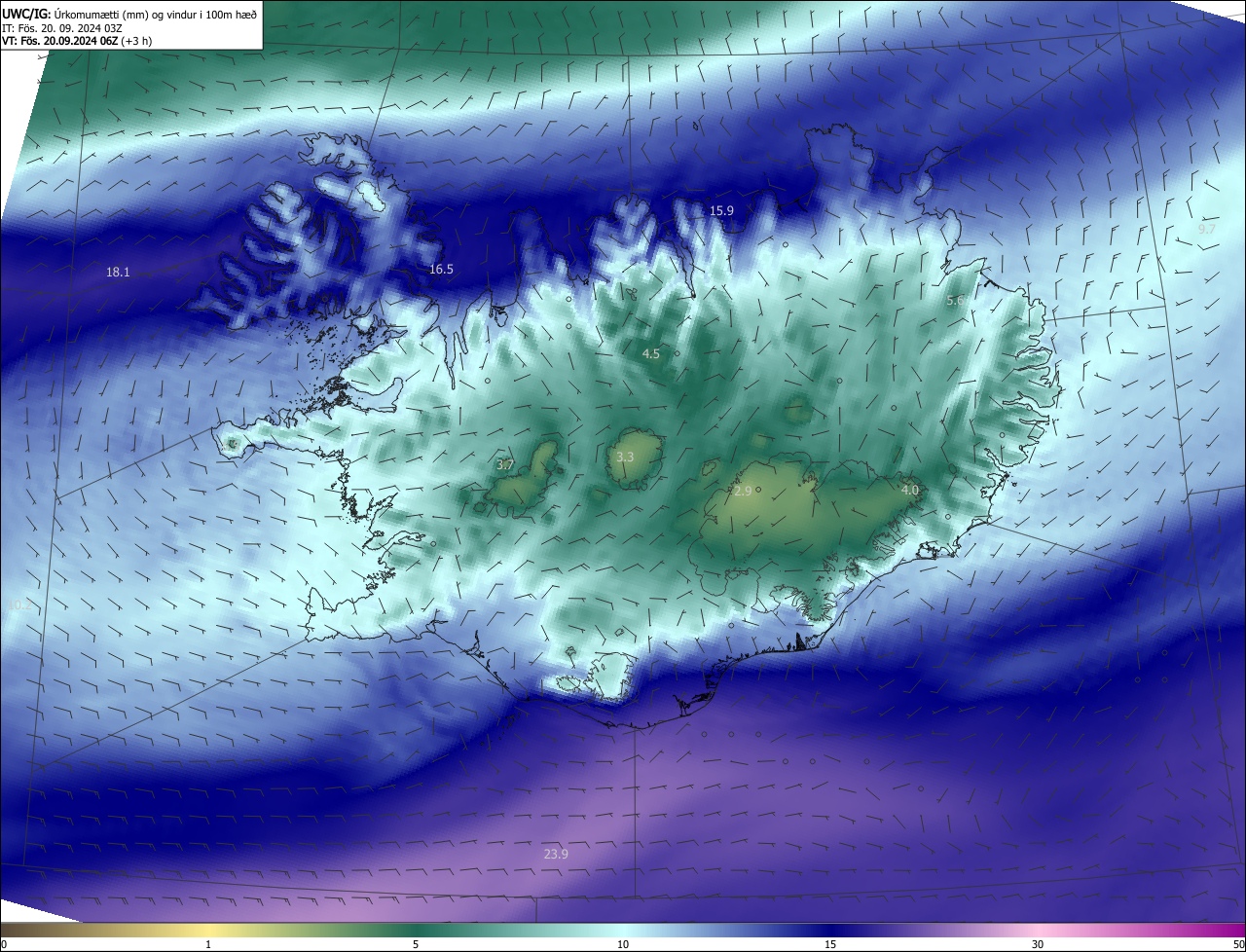Click the 1 tick label on color scale

coord(208,944)
